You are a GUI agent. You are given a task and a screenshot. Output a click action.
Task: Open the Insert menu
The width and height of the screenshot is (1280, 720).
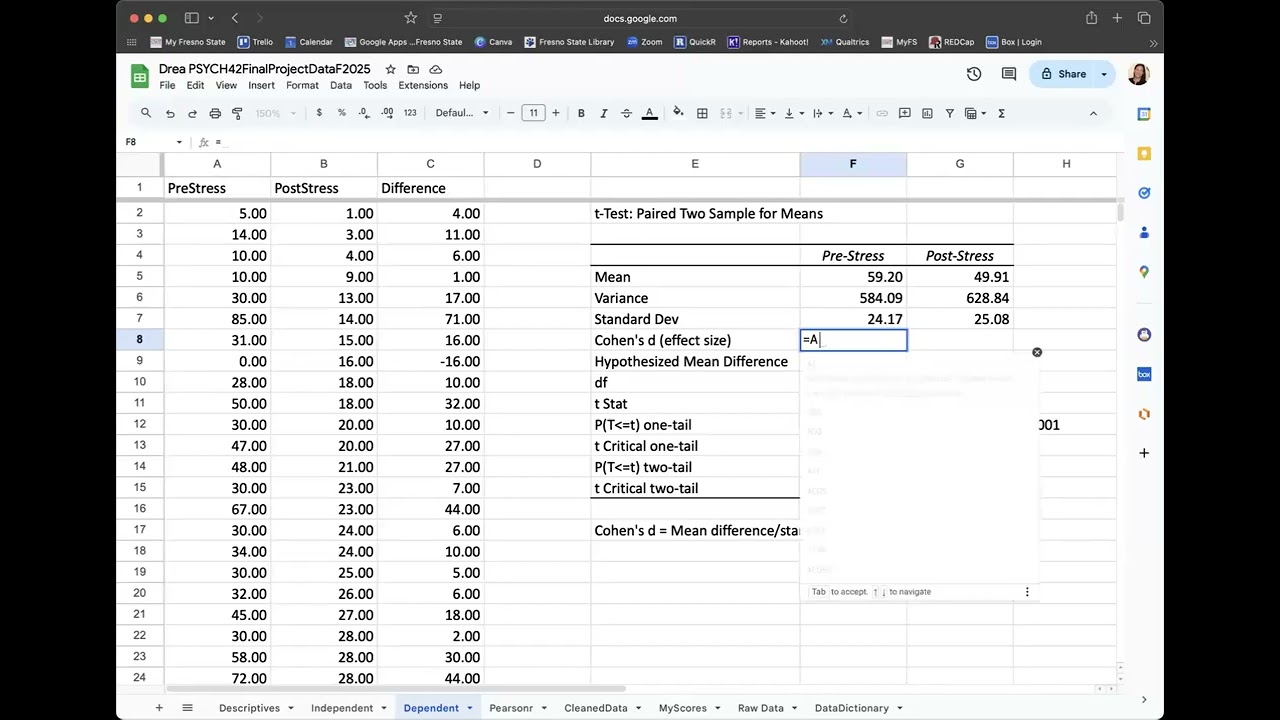click(x=262, y=85)
